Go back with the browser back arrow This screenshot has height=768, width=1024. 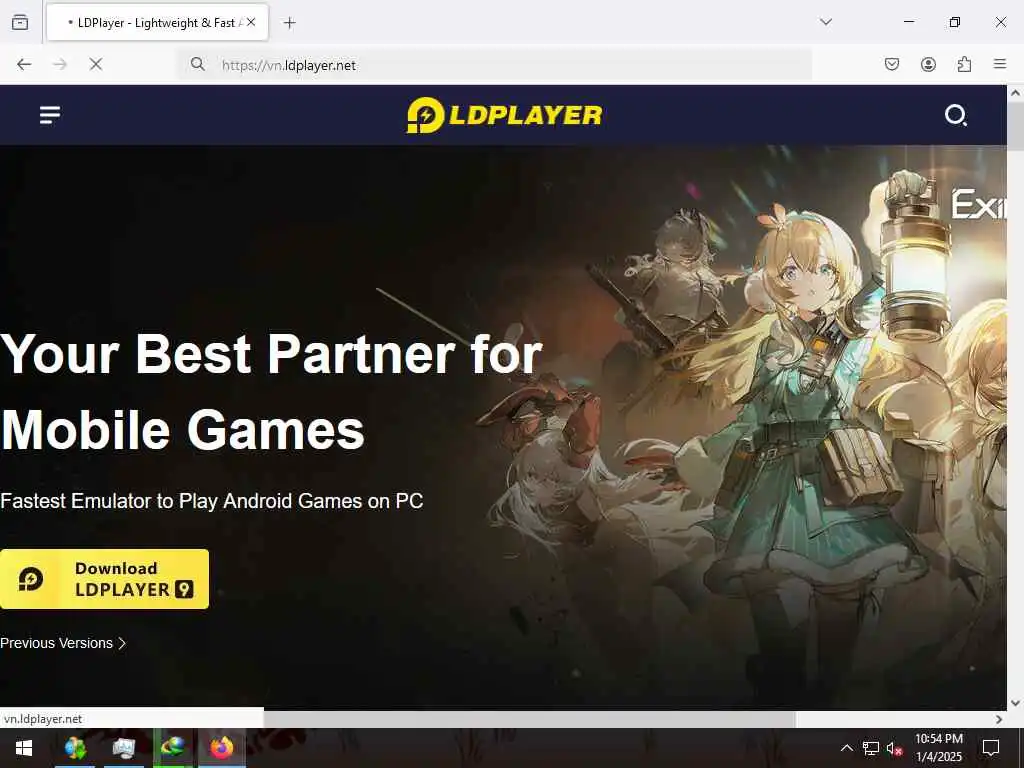pos(24,64)
